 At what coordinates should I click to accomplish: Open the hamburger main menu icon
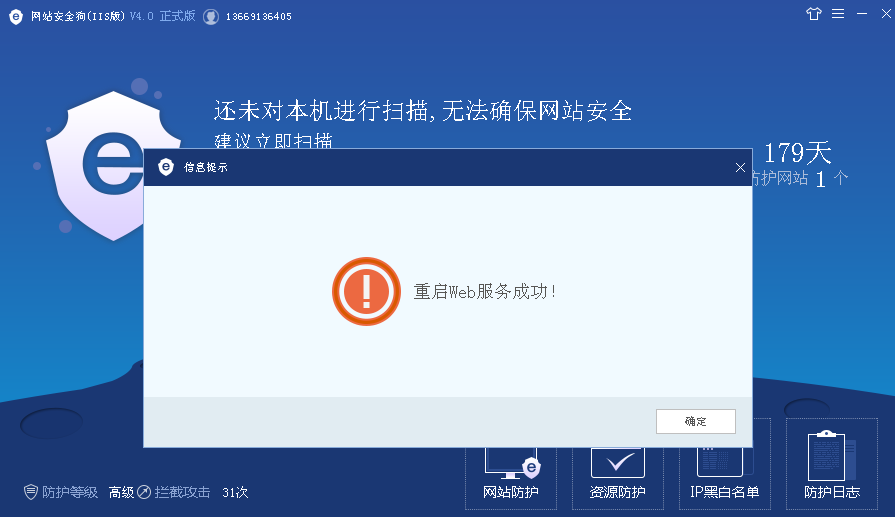click(x=838, y=14)
